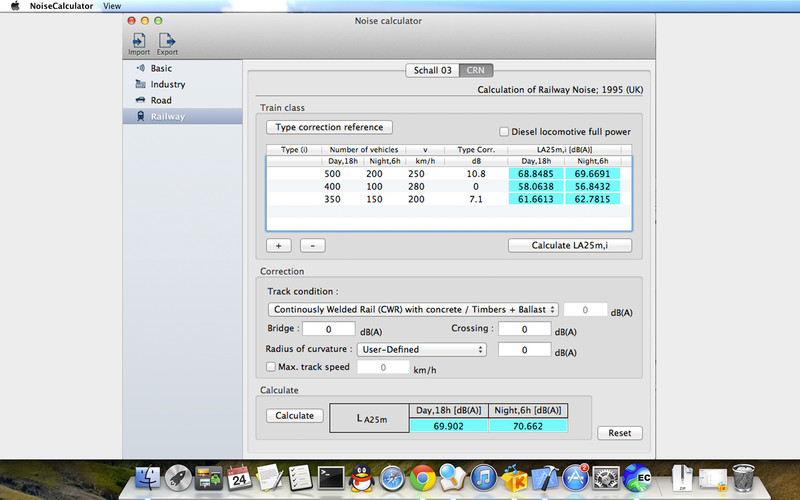Open the View menu
This screenshot has width=800, height=500.
point(112,5)
